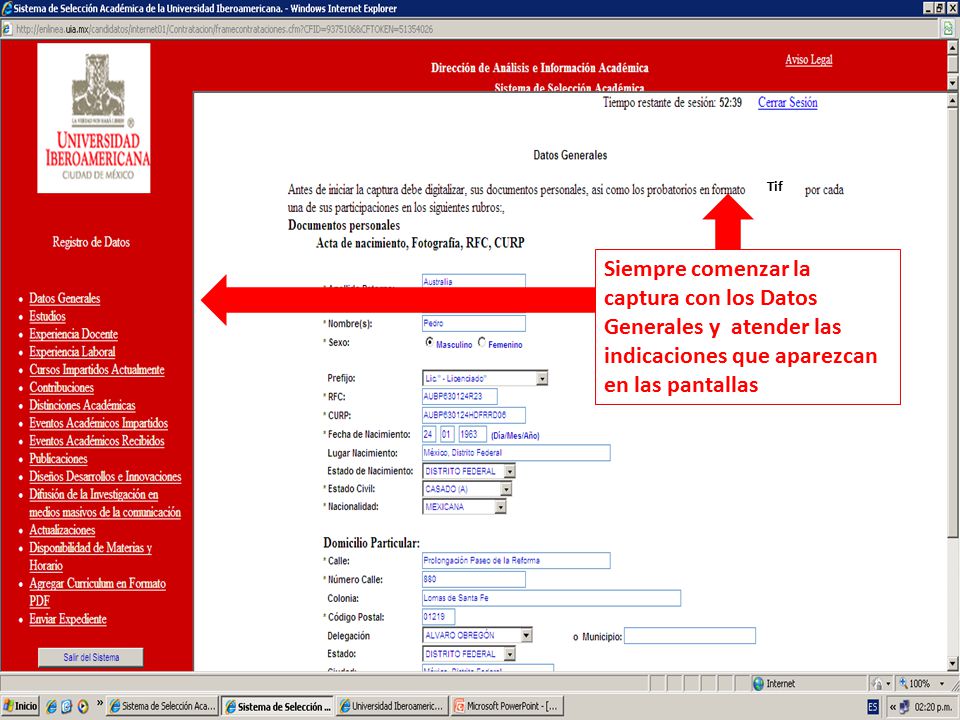Open the Aviso Legal link
This screenshot has height=720, width=960.
click(809, 59)
